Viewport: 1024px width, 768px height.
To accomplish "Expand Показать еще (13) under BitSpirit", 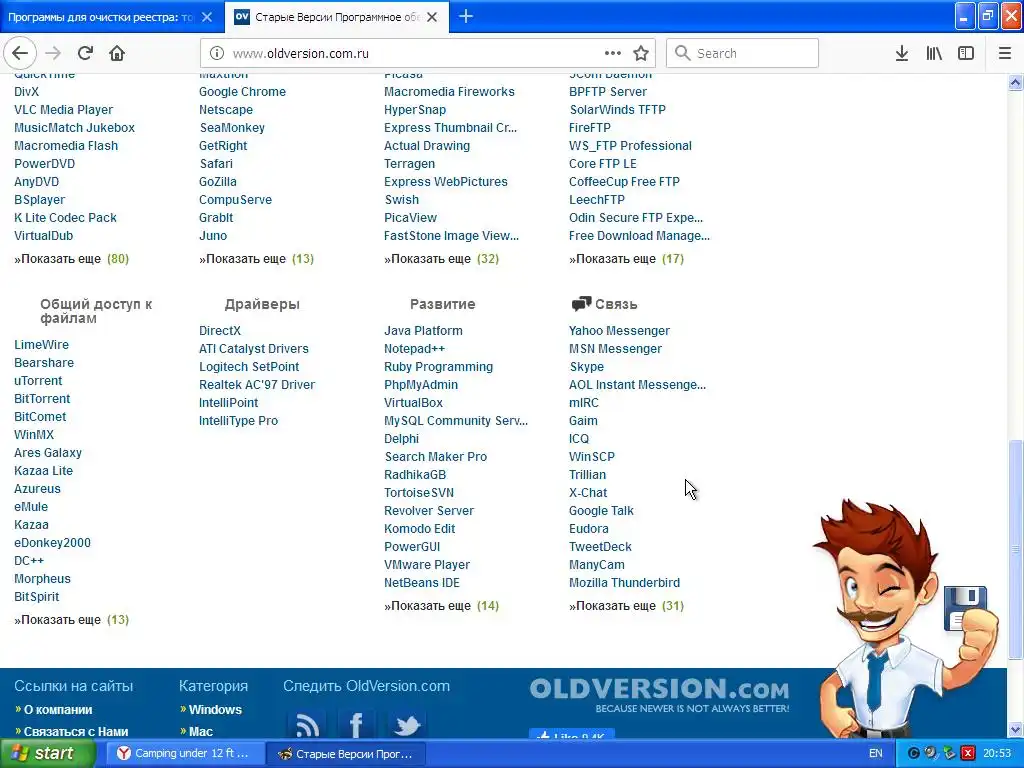I will click(72, 620).
